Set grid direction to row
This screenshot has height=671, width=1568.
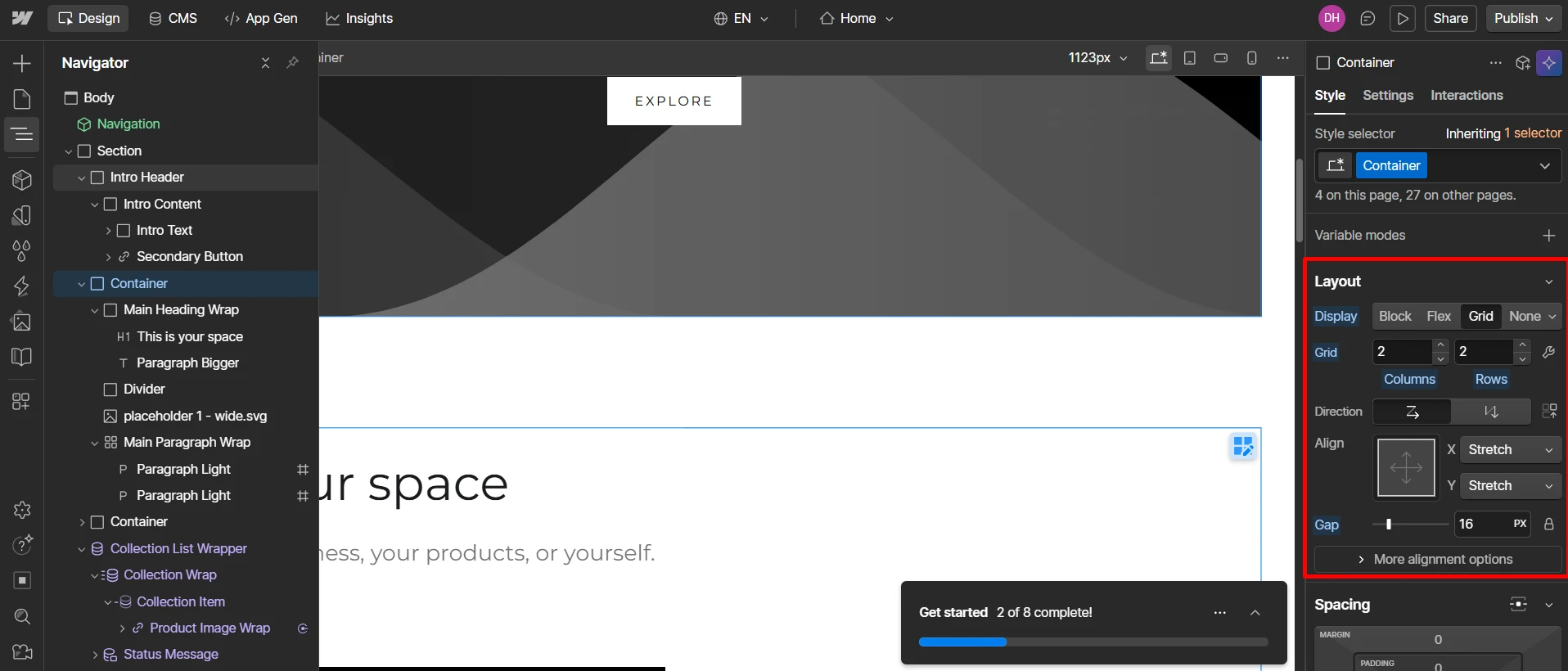(x=1412, y=412)
